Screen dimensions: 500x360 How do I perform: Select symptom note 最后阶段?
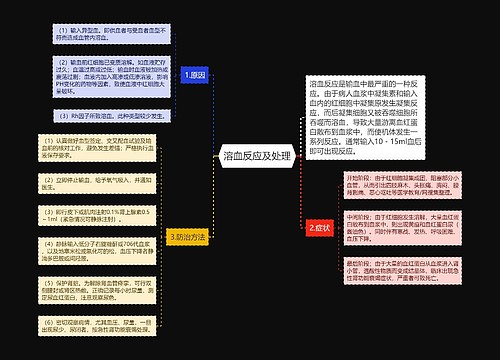click(403, 271)
